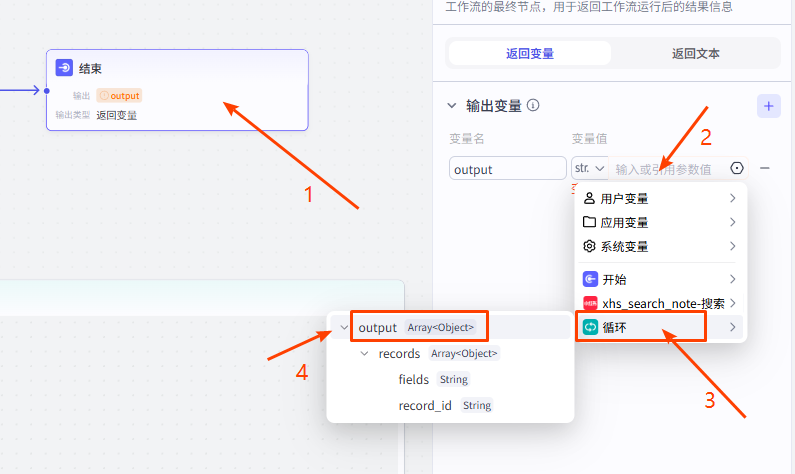The image size is (795, 474).
Task: Click the variable name field containing output
Action: tap(507, 169)
